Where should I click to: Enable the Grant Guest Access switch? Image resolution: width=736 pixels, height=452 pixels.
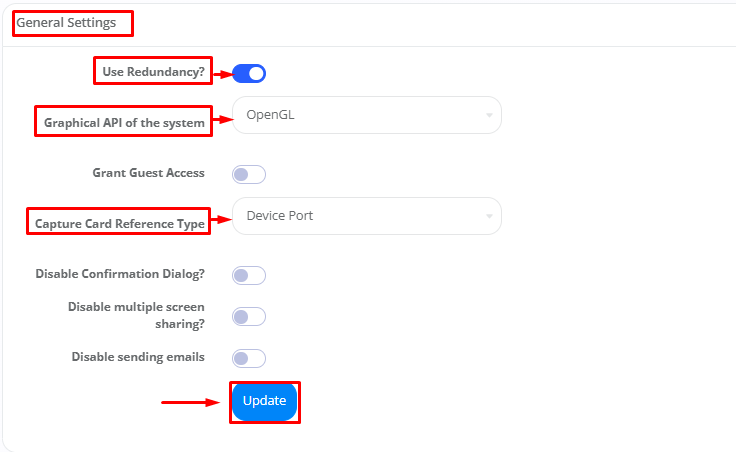pos(249,175)
